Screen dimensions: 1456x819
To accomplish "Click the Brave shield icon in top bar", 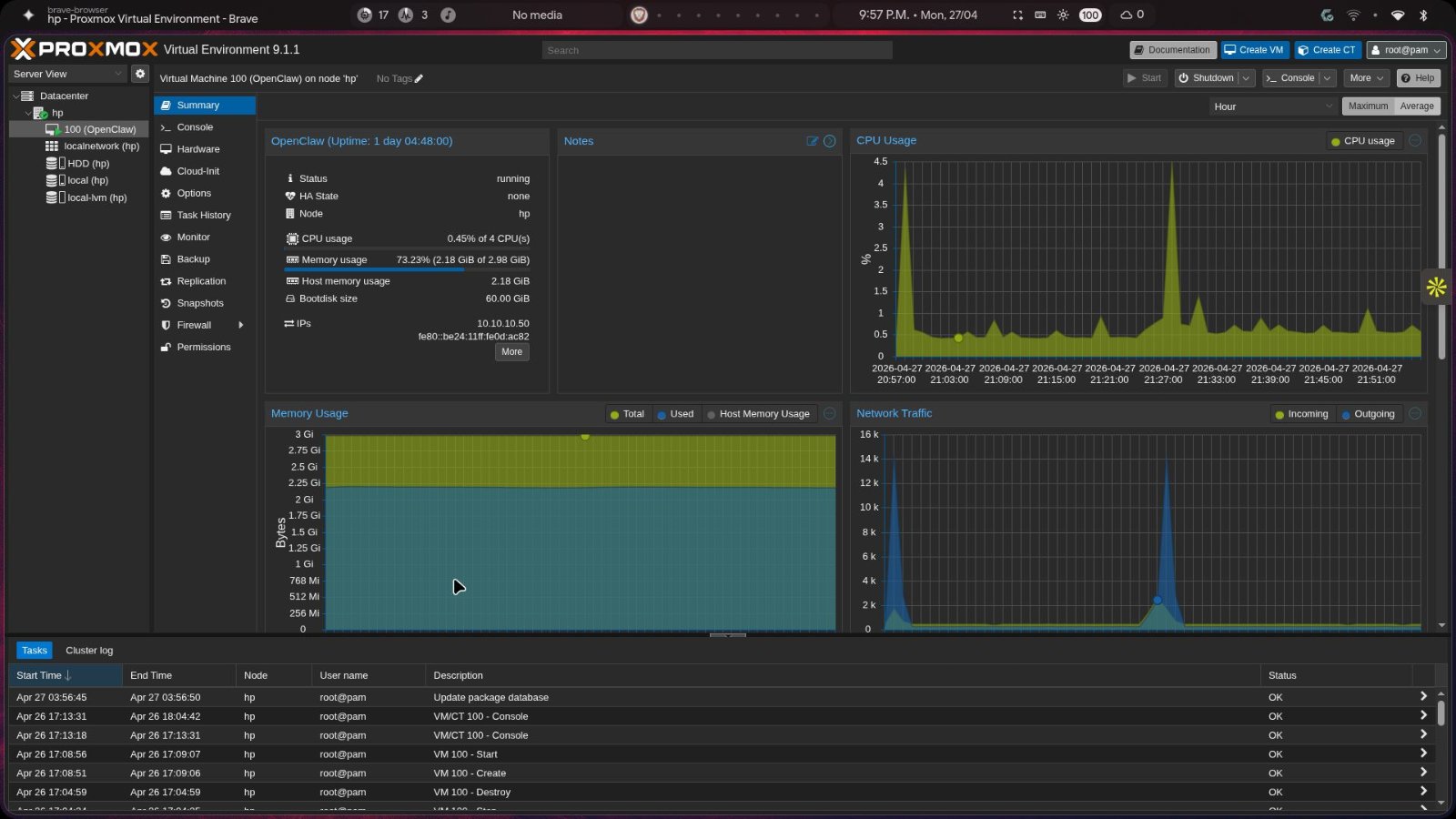I will tap(639, 15).
